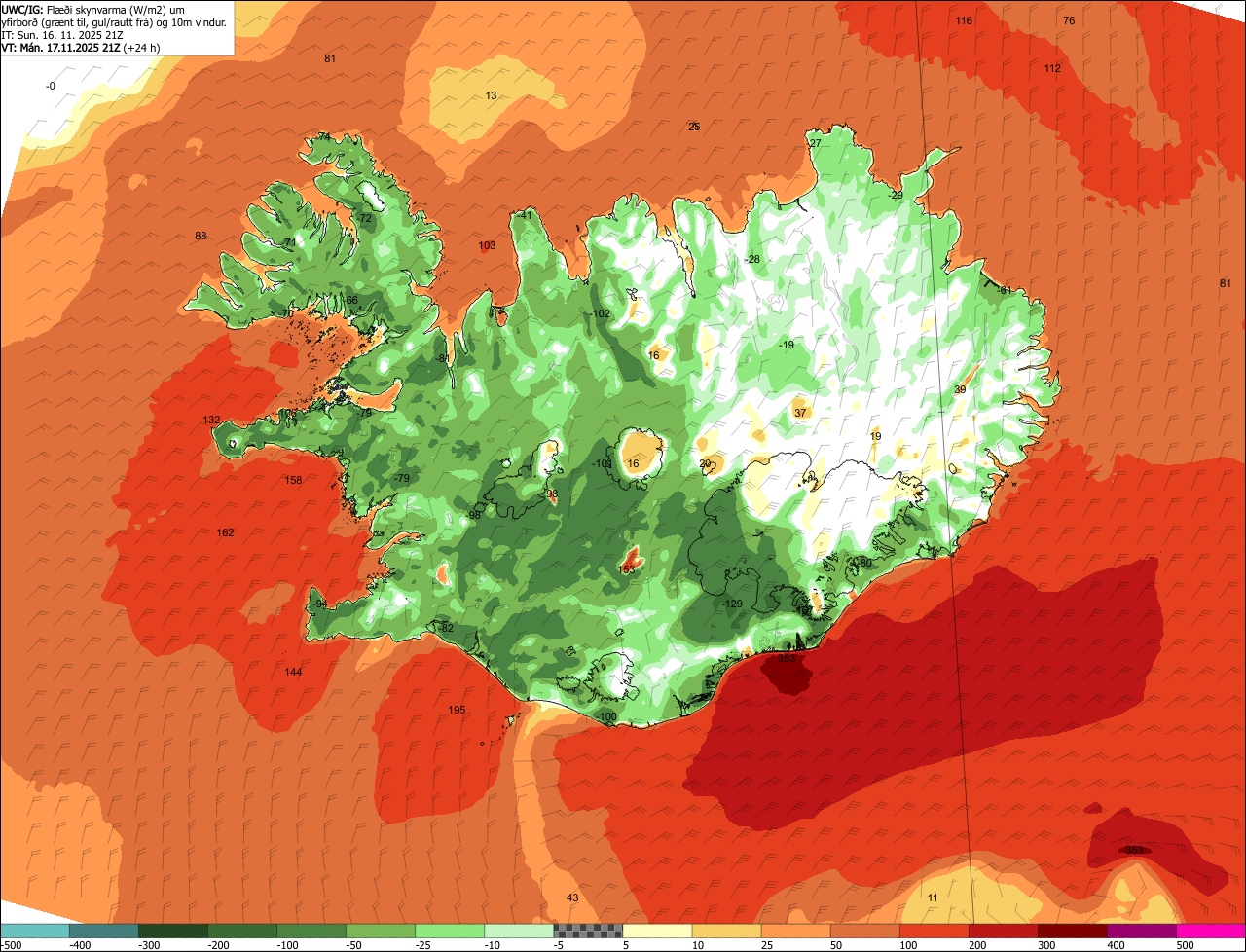The height and width of the screenshot is (952, 1246).
Task: Click the red legend swatch for 200 to 300
Action: tap(1002, 931)
